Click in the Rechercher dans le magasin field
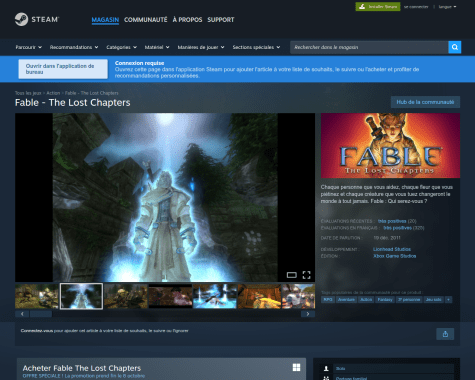Image resolution: width=475 pixels, height=380 pixels. 369,47
